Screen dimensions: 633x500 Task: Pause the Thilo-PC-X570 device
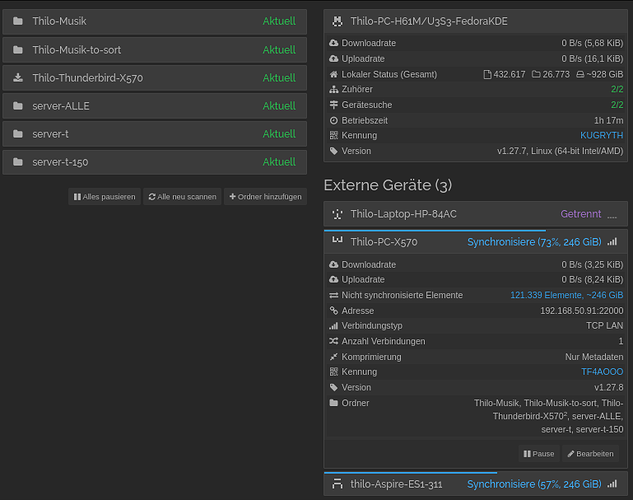(539, 454)
